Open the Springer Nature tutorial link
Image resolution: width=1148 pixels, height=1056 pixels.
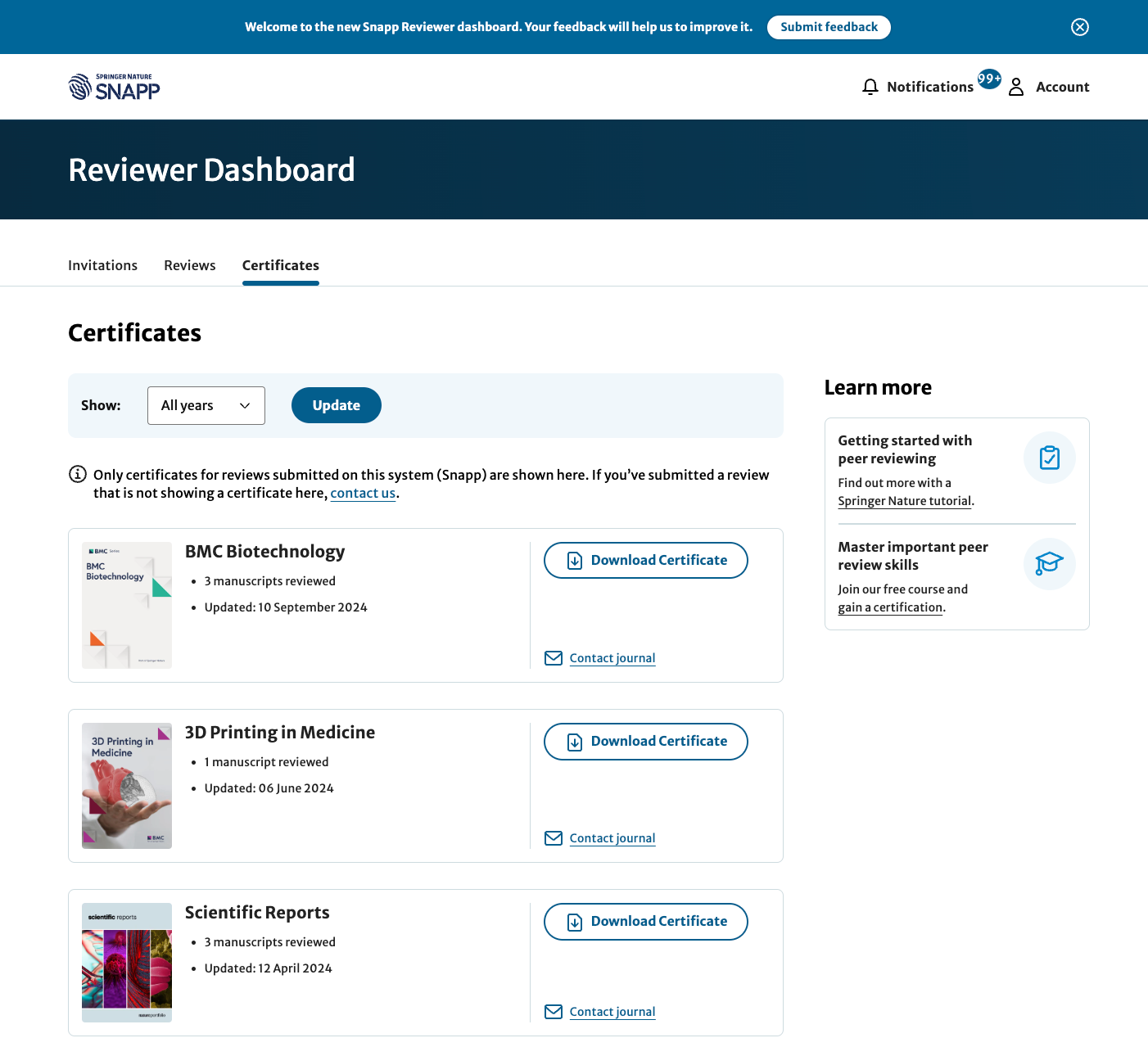[x=904, y=501]
